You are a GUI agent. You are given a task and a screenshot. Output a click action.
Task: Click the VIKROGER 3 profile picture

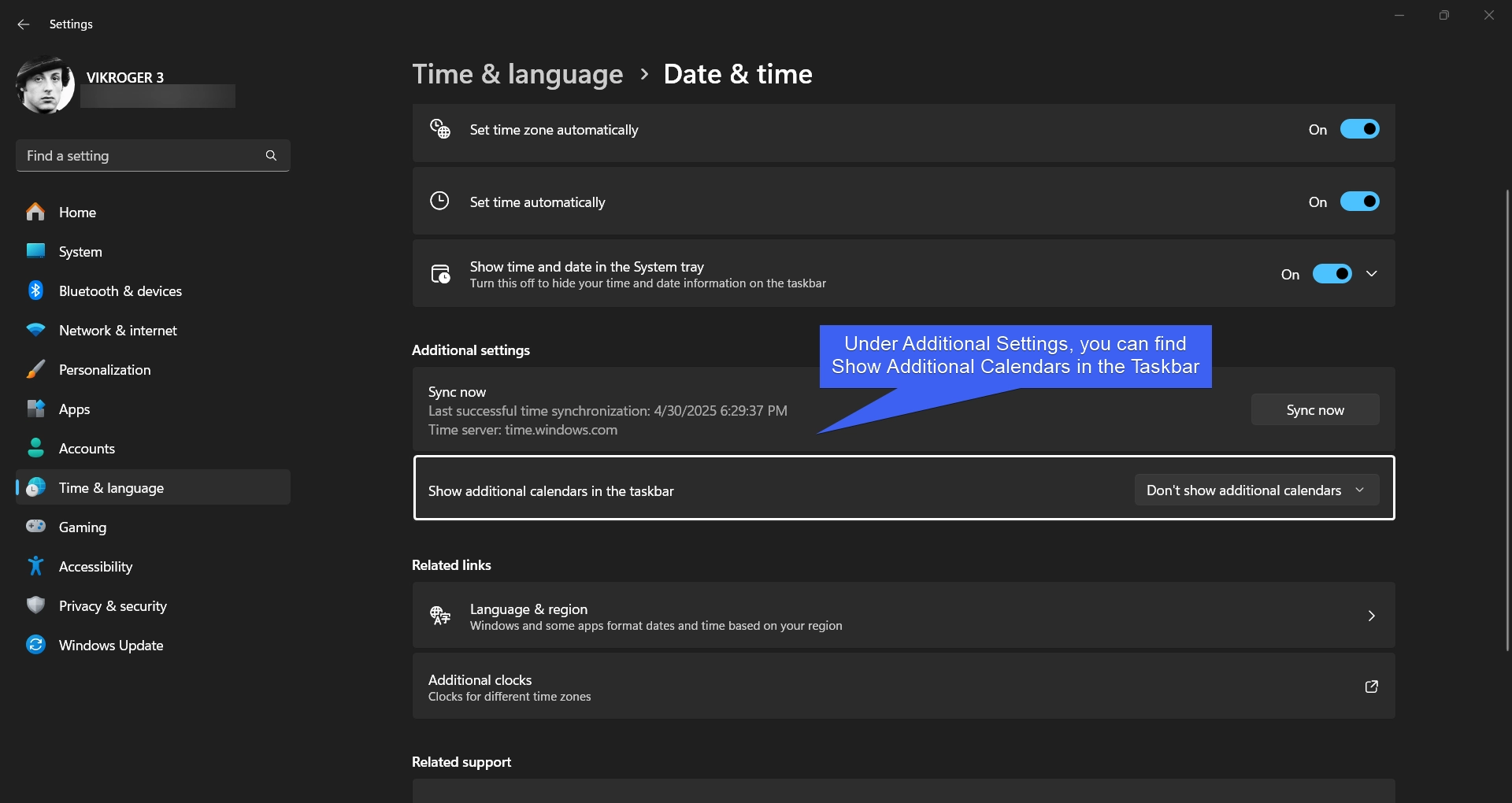click(x=45, y=85)
